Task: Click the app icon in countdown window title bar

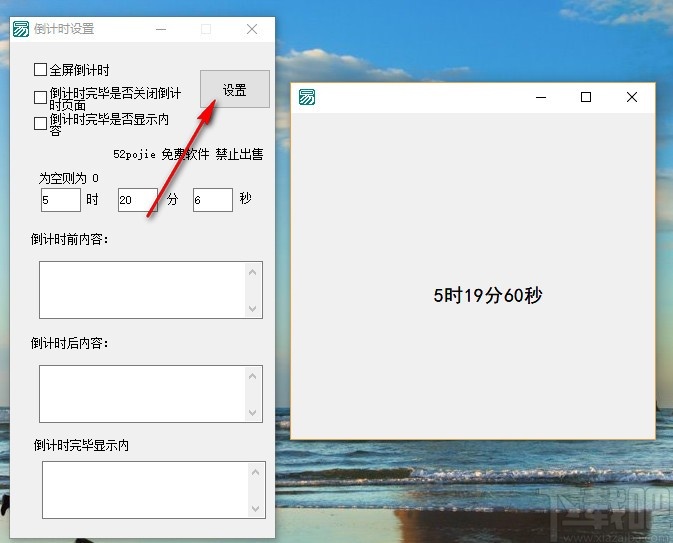Action: [307, 97]
